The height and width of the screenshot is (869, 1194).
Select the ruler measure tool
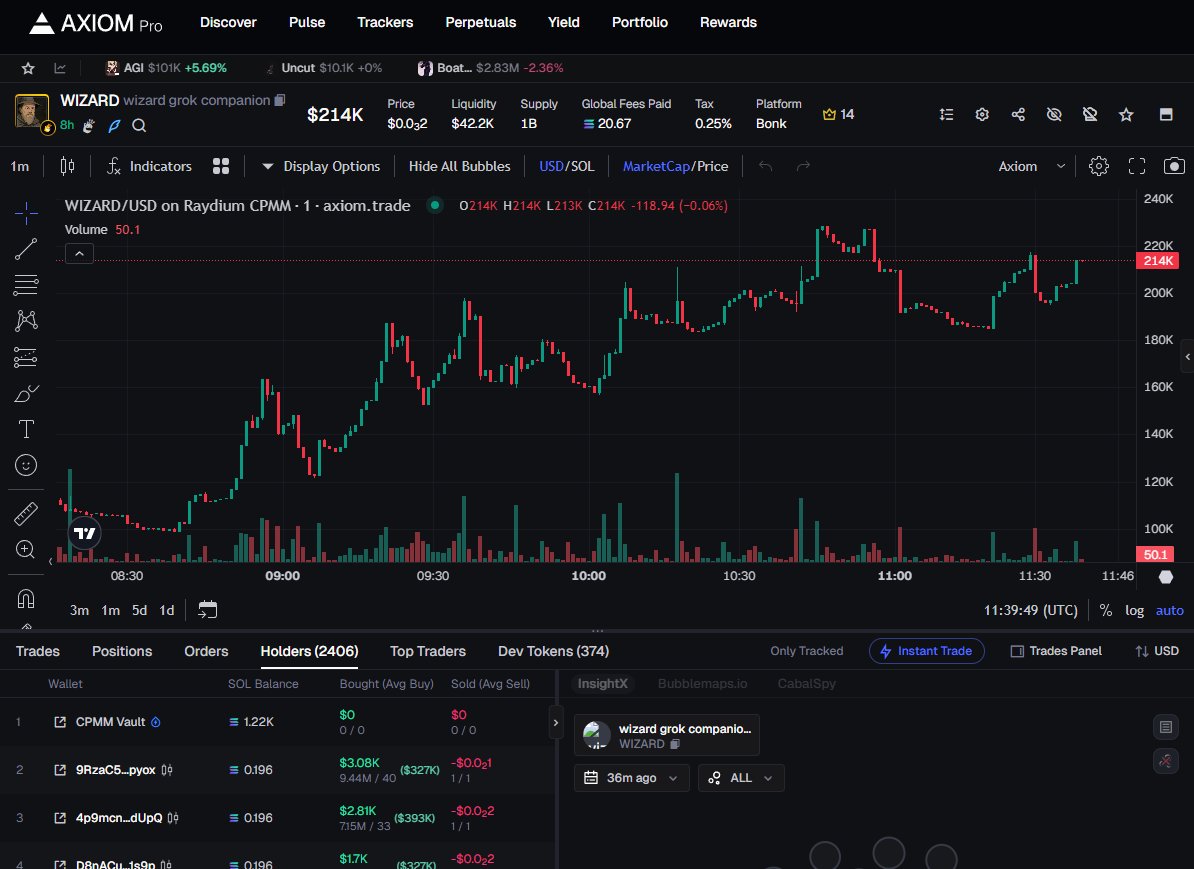[x=26, y=514]
